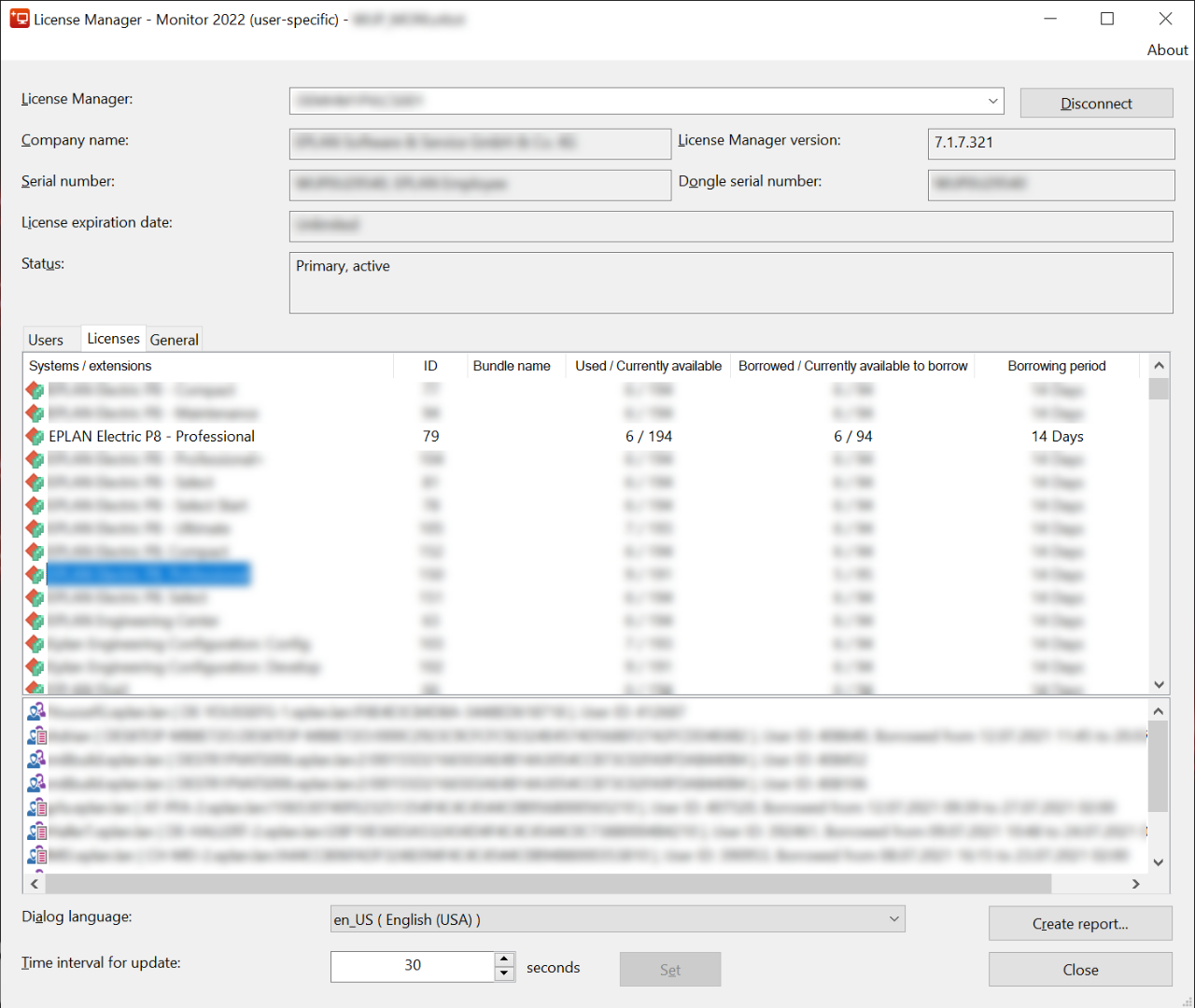This screenshot has height=1008, width=1195.
Task: Click the Create report button
Action: click(1080, 923)
